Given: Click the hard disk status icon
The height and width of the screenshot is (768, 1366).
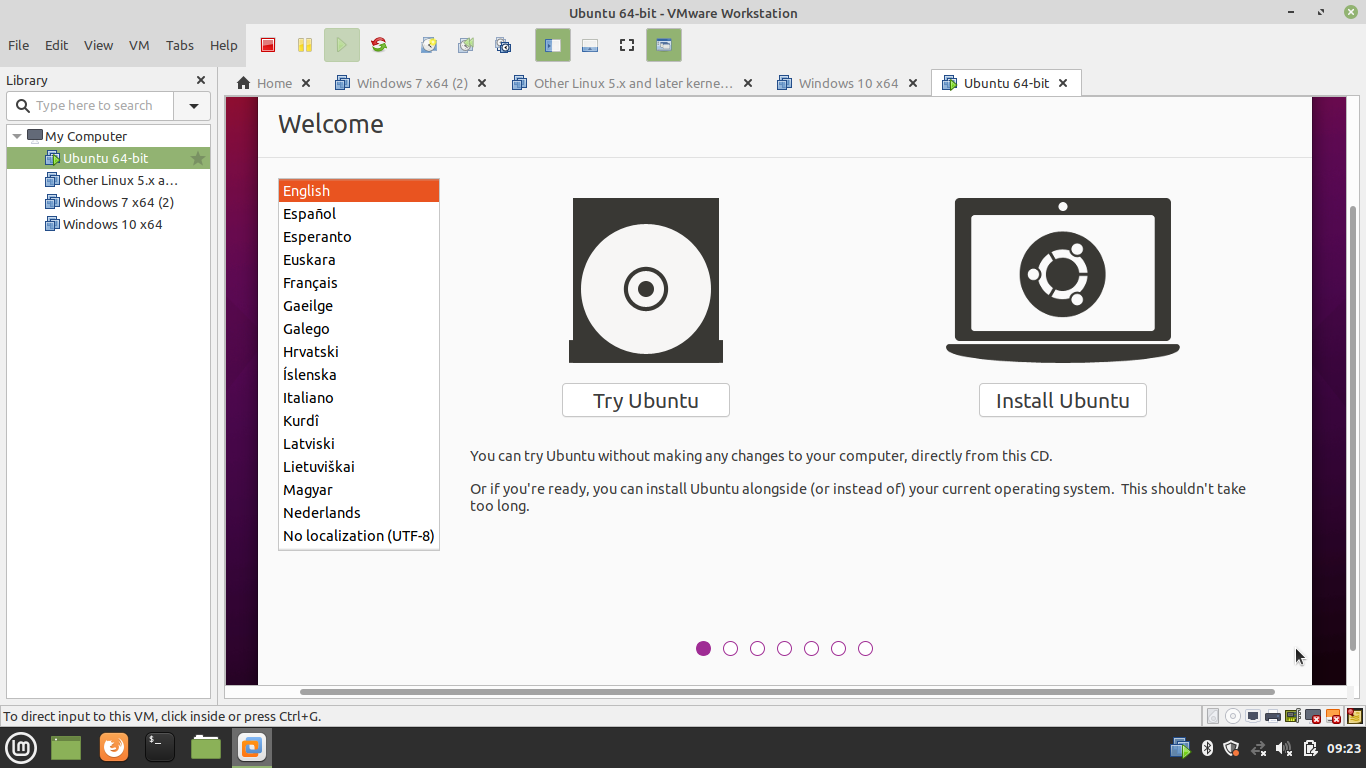Looking at the screenshot, I should click(x=1213, y=716).
